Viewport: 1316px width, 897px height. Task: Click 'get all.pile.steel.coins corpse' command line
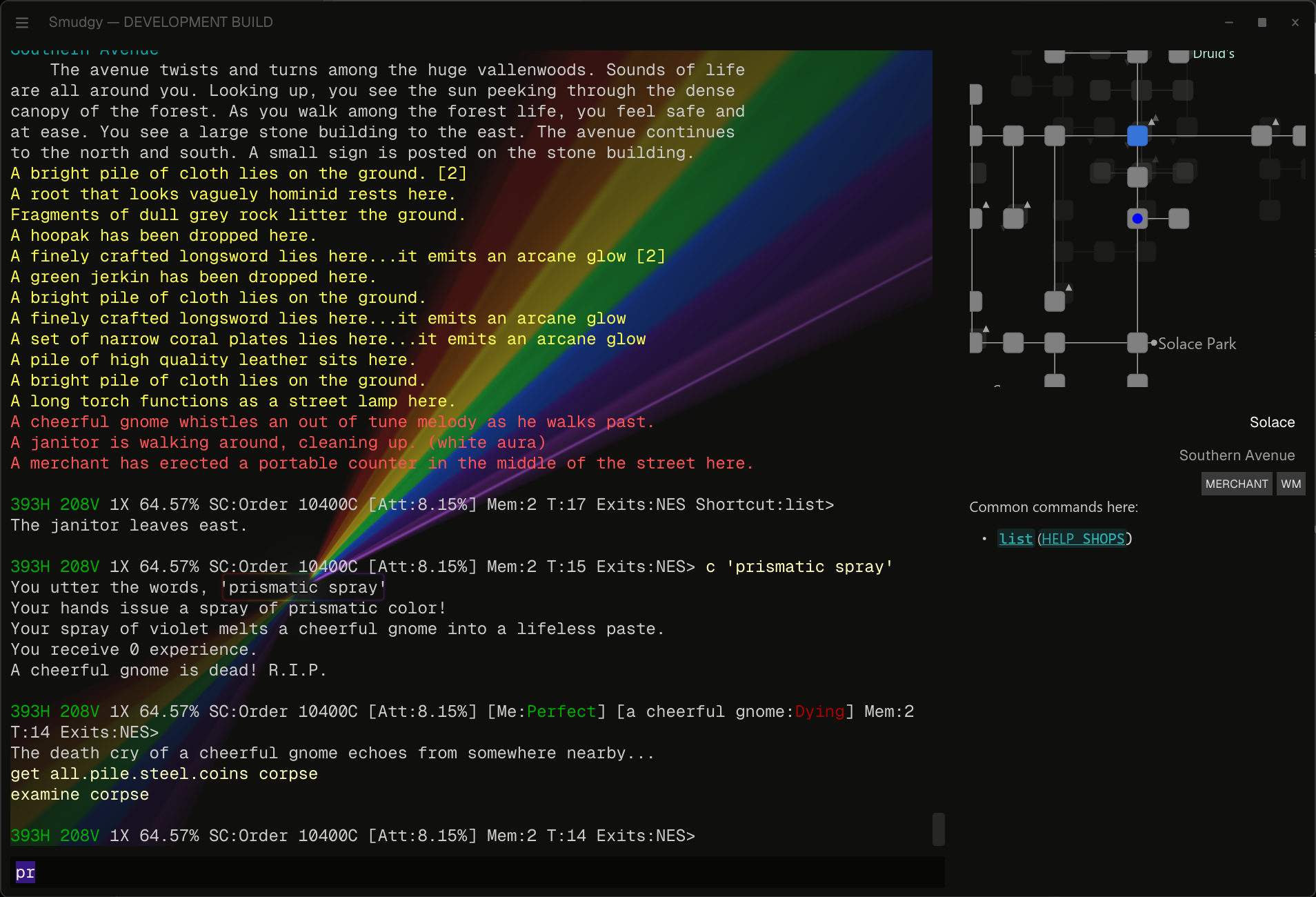click(164, 773)
